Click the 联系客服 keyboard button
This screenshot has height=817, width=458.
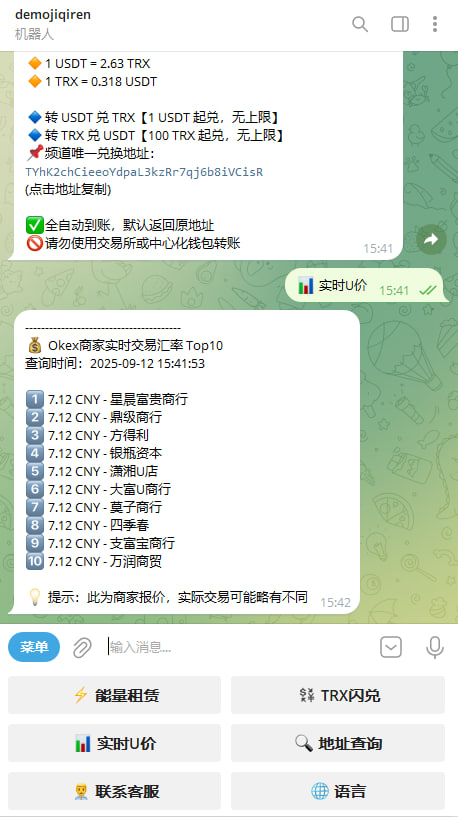tap(115, 791)
